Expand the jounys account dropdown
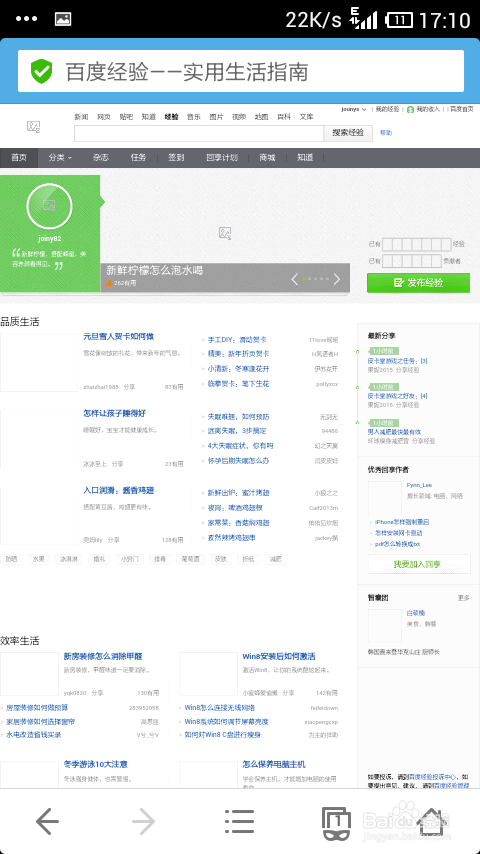 tap(354, 109)
